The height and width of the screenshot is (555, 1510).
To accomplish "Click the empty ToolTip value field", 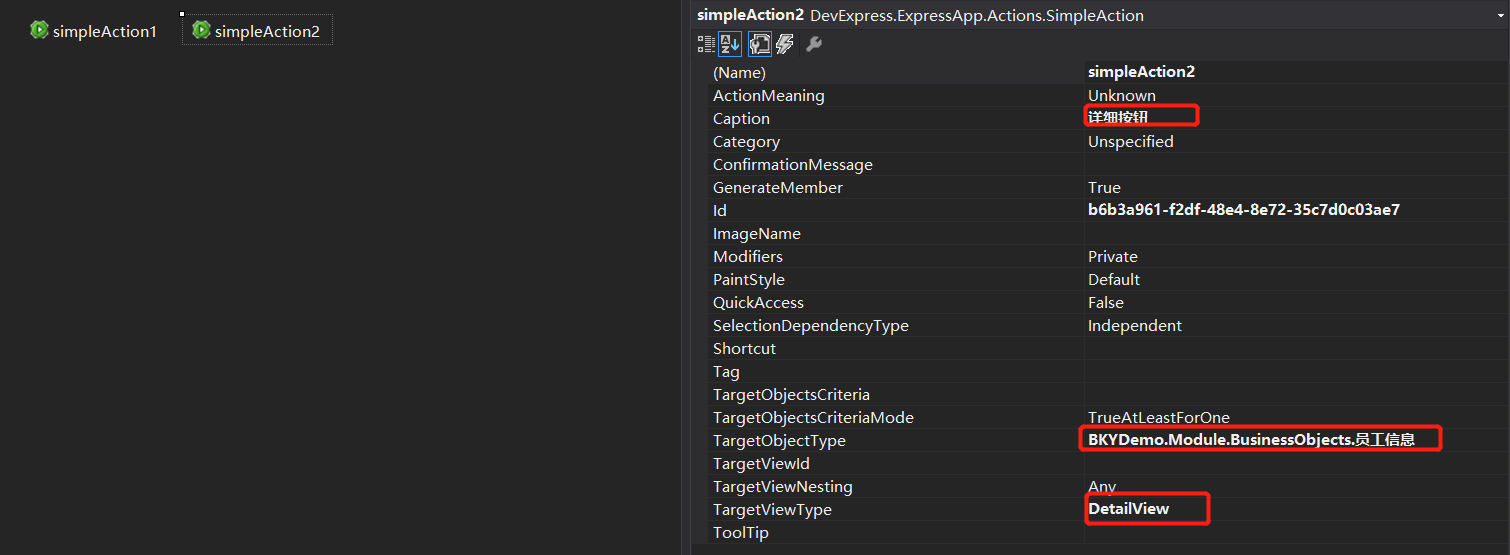I will [1290, 532].
